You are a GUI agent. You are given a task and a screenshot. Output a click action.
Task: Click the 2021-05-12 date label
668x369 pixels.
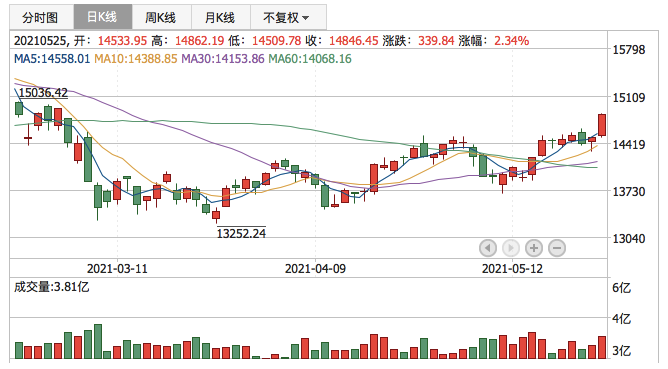tap(513, 268)
